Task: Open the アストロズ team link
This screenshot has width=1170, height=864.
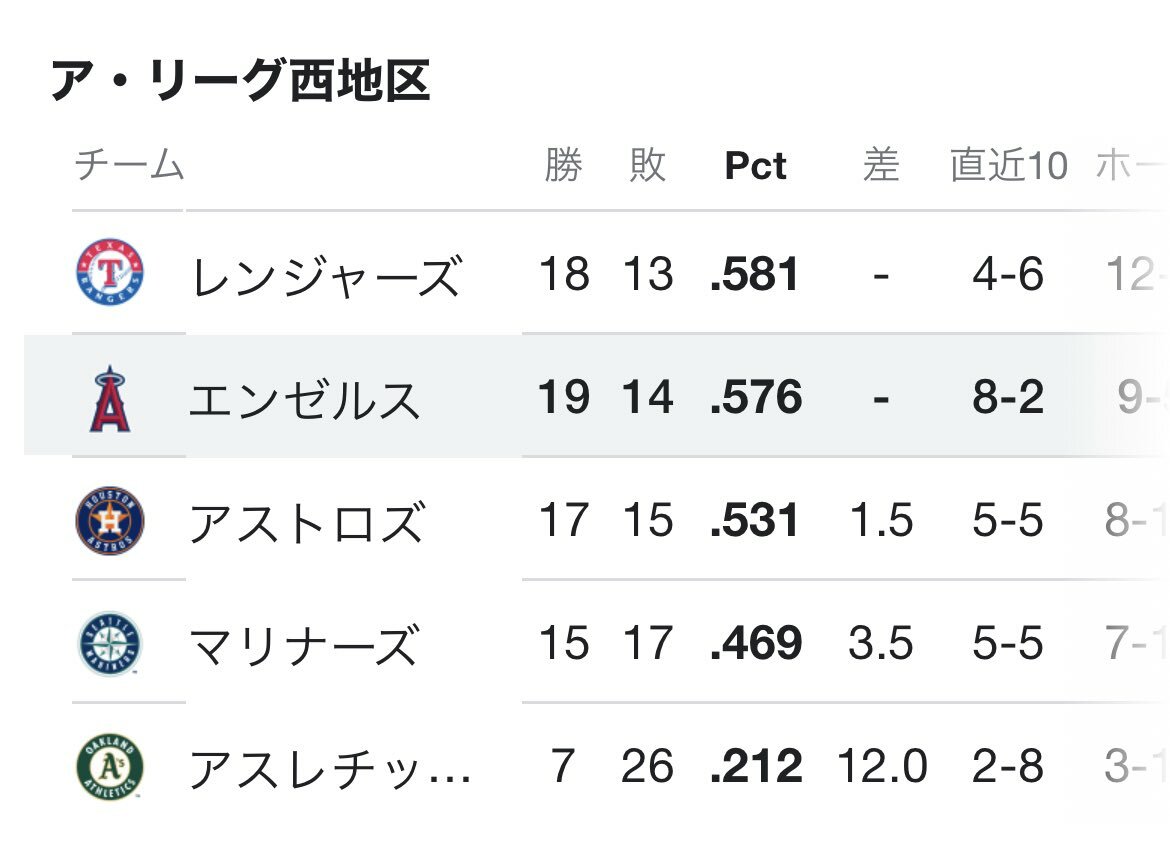Action: [x=307, y=522]
